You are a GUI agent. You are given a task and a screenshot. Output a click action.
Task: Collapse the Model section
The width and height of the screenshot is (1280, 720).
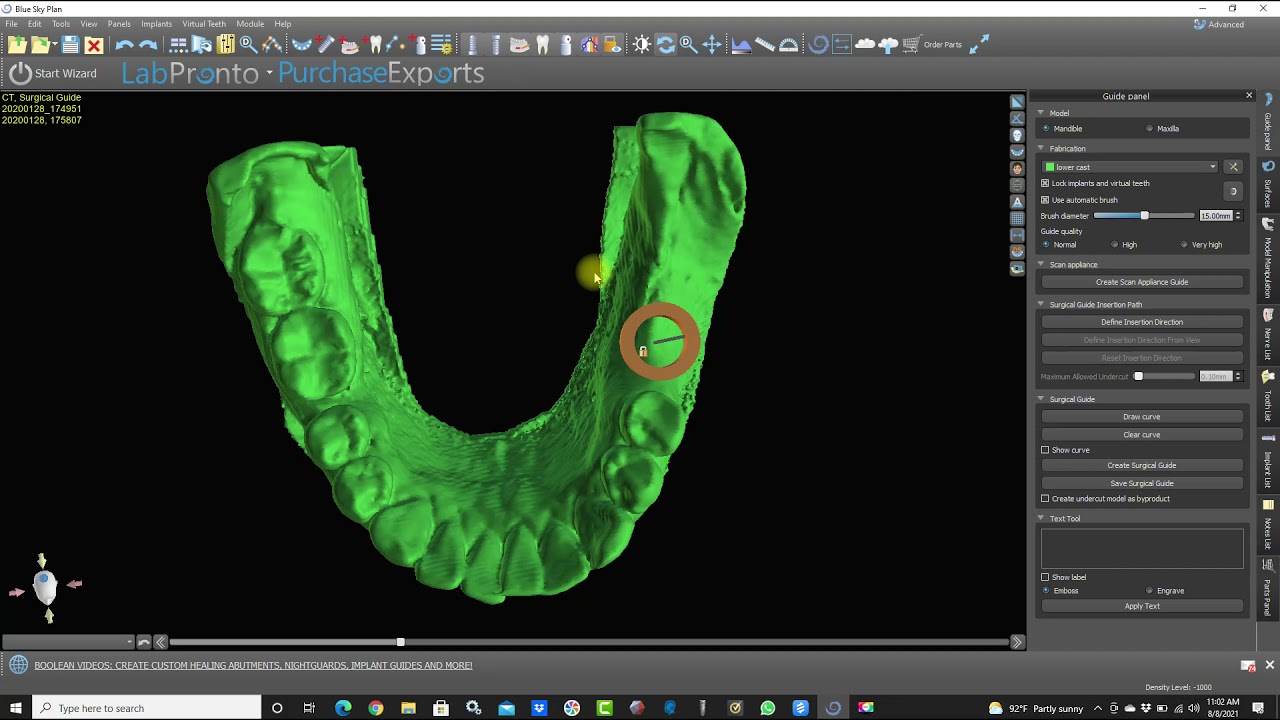(1040, 113)
